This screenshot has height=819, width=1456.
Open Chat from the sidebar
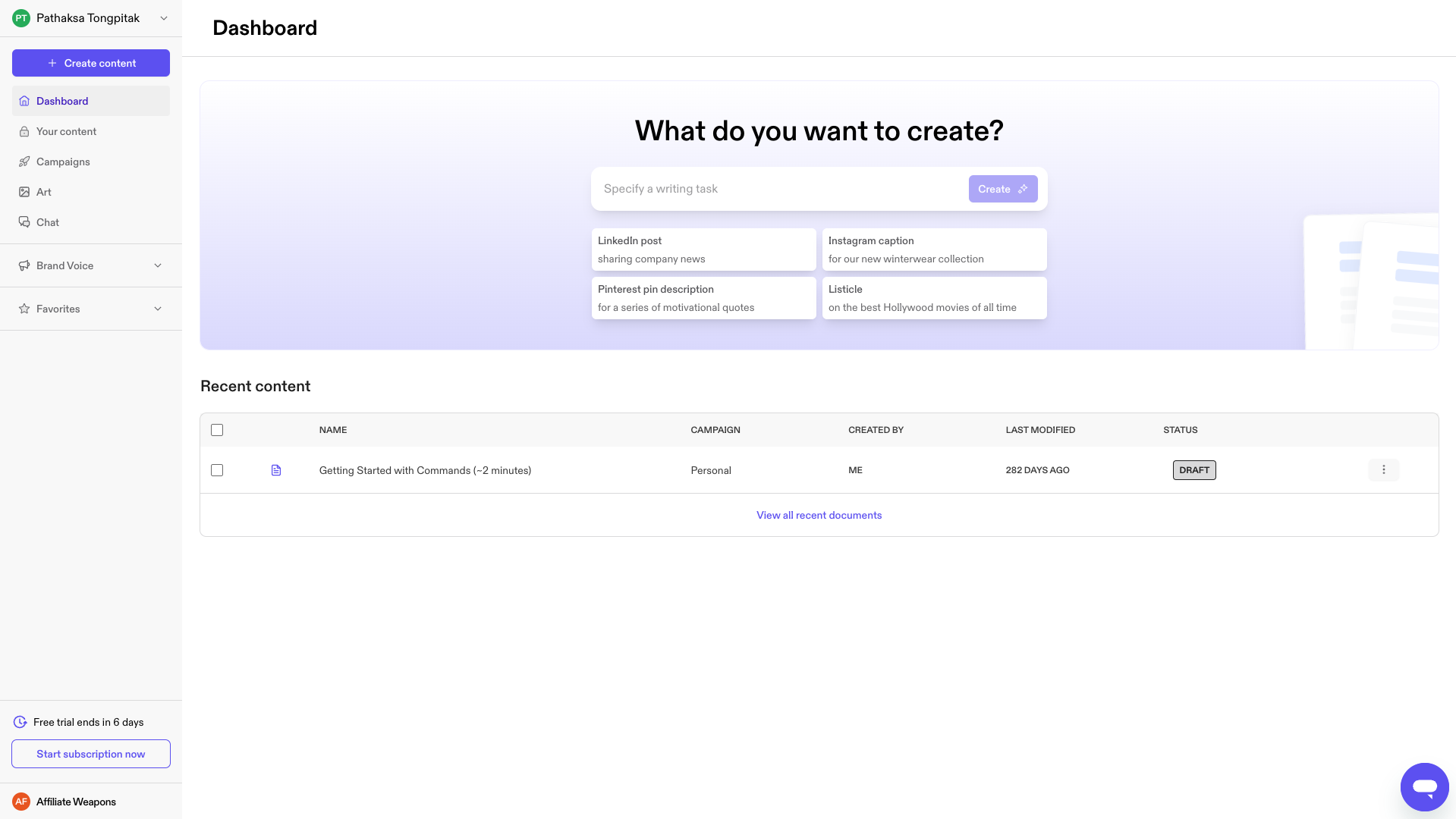47,222
